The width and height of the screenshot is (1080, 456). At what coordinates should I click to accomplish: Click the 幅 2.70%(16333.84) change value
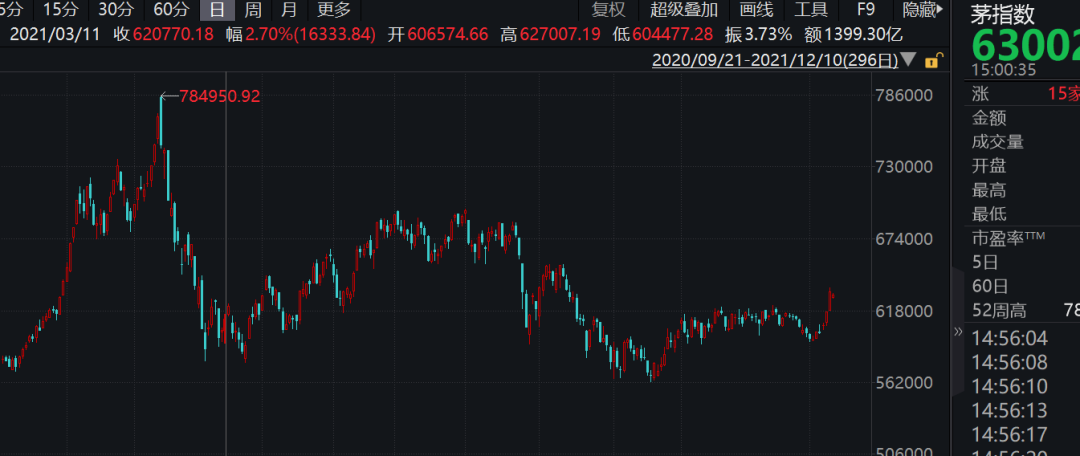(x=300, y=34)
